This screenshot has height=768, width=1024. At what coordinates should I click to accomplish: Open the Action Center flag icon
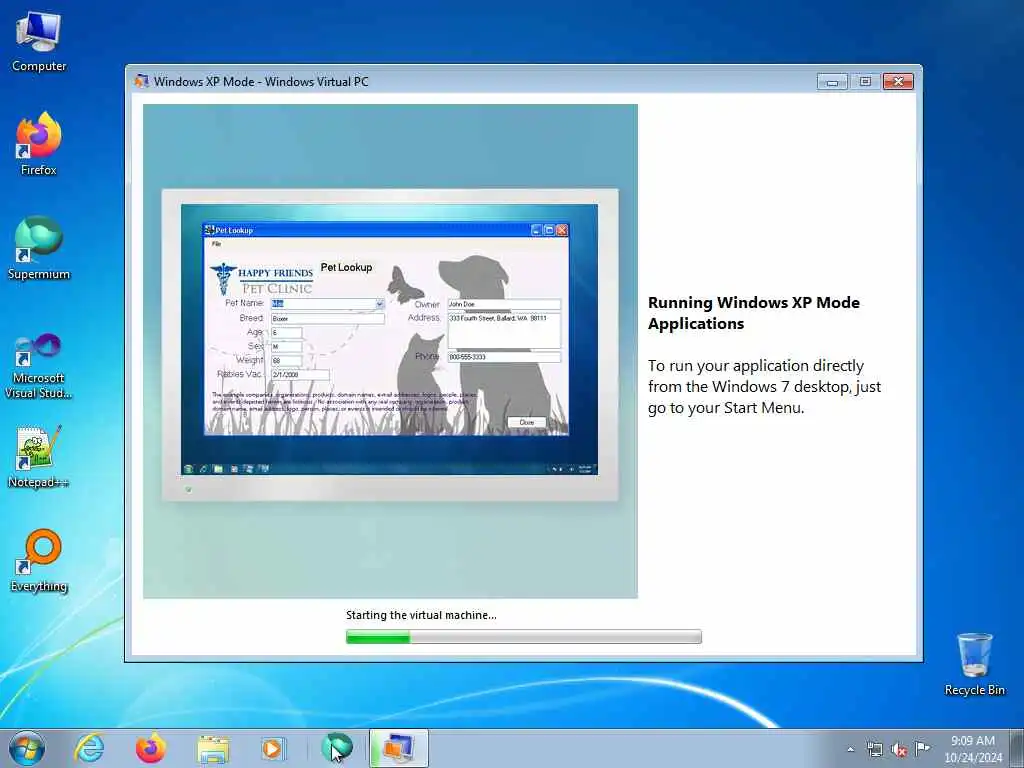pos(922,748)
